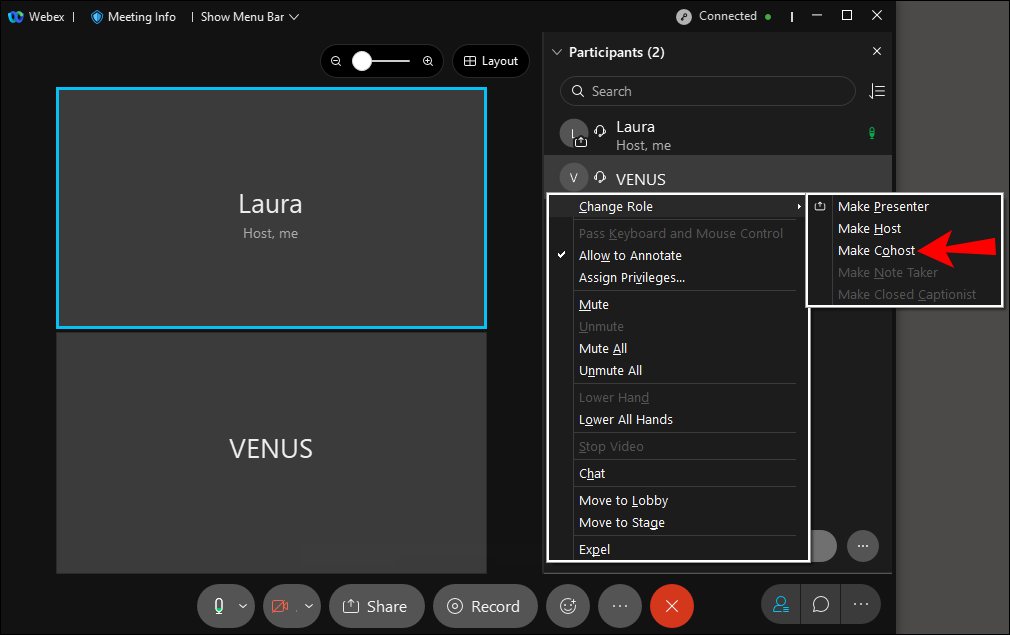Open the Change Role submenu

pos(678,207)
